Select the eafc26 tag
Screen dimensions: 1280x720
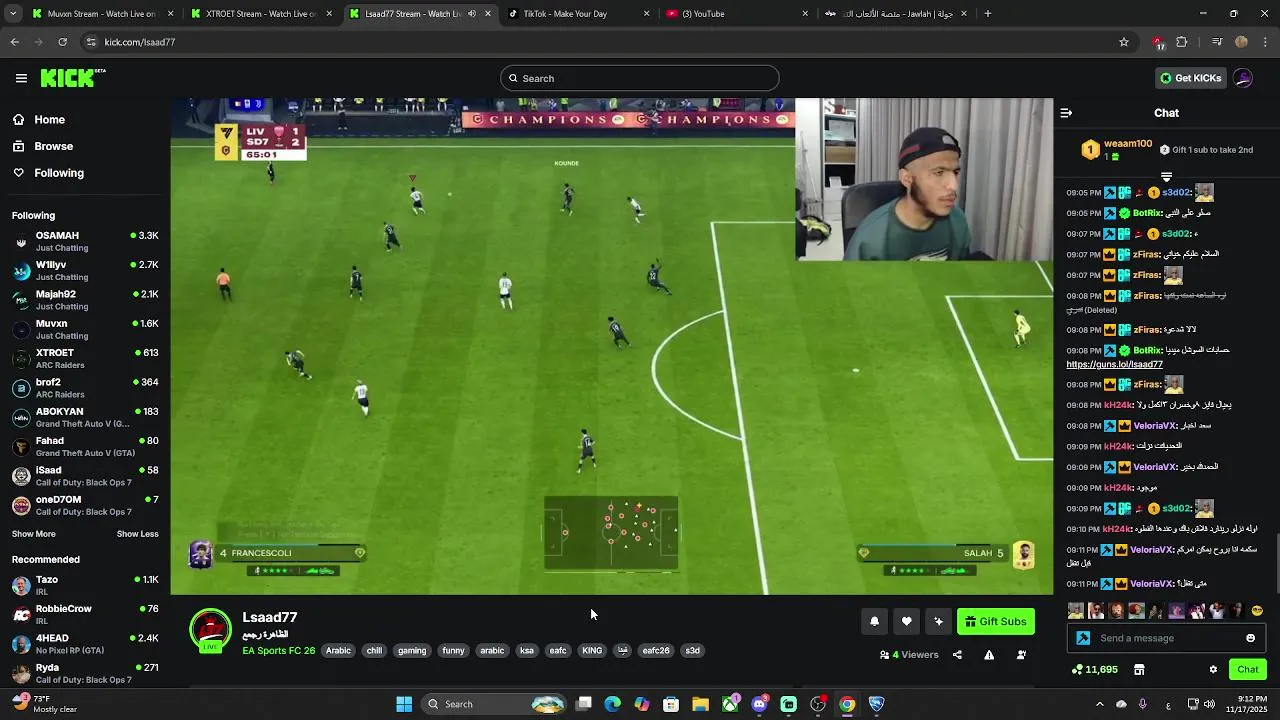(656, 651)
